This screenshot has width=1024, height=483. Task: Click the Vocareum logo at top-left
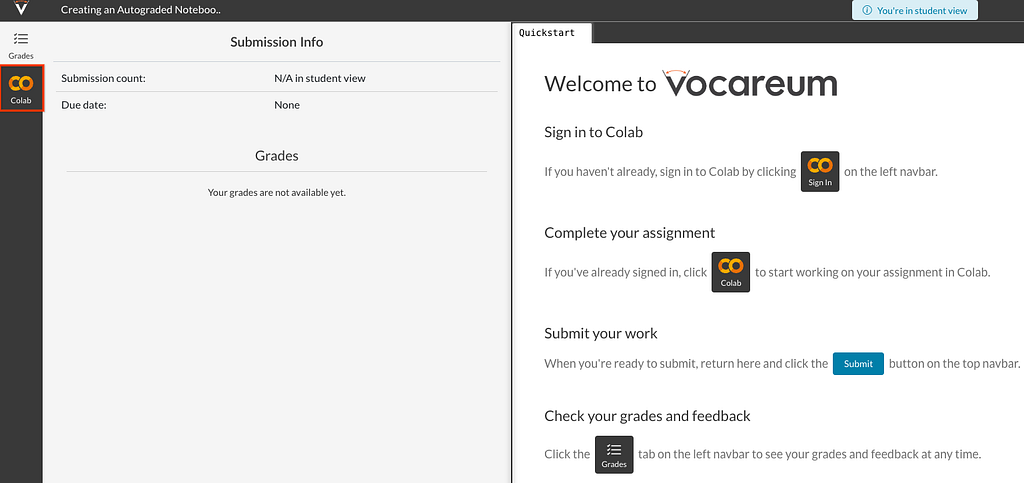click(x=22, y=8)
